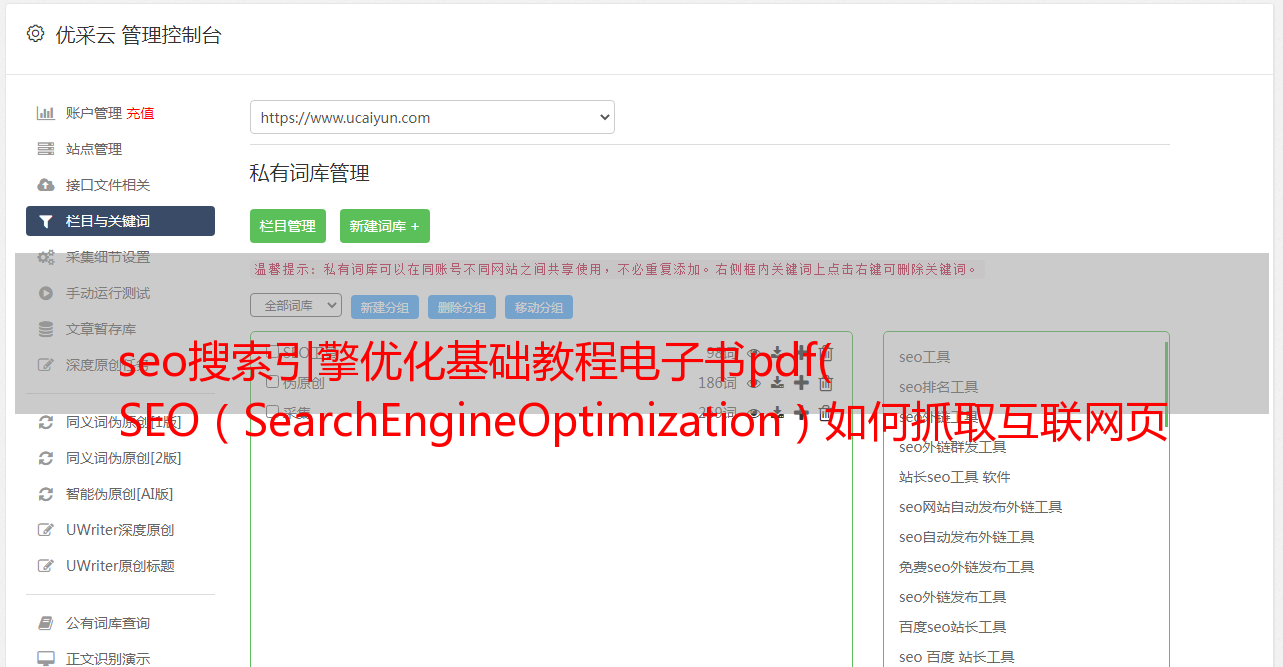Select keyword '免费seo外链发布工具'
The width and height of the screenshot is (1283, 667).
(x=967, y=567)
